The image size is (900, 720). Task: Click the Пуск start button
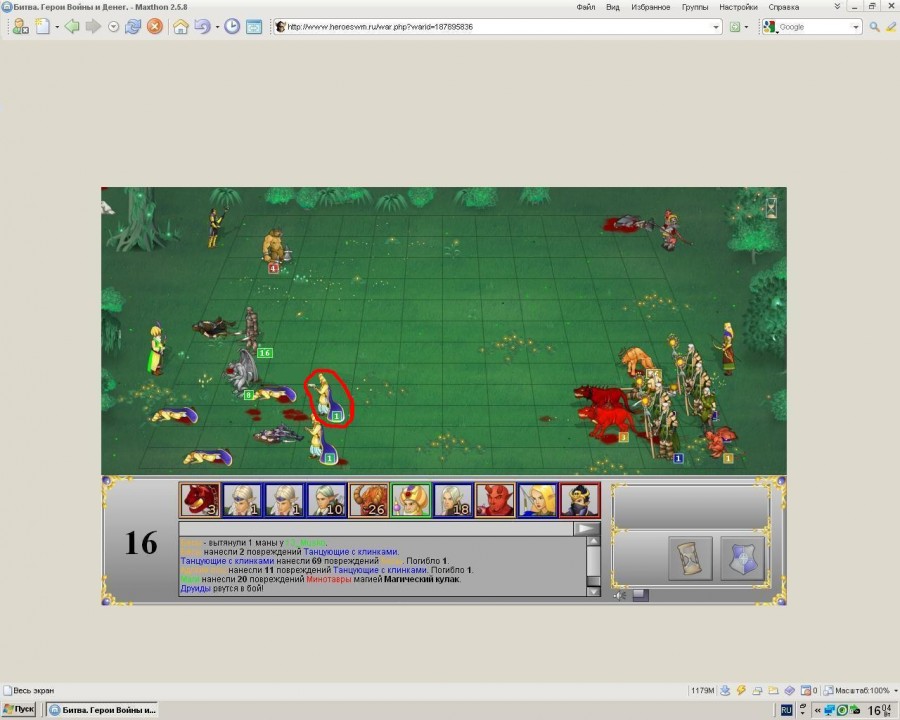click(19, 710)
